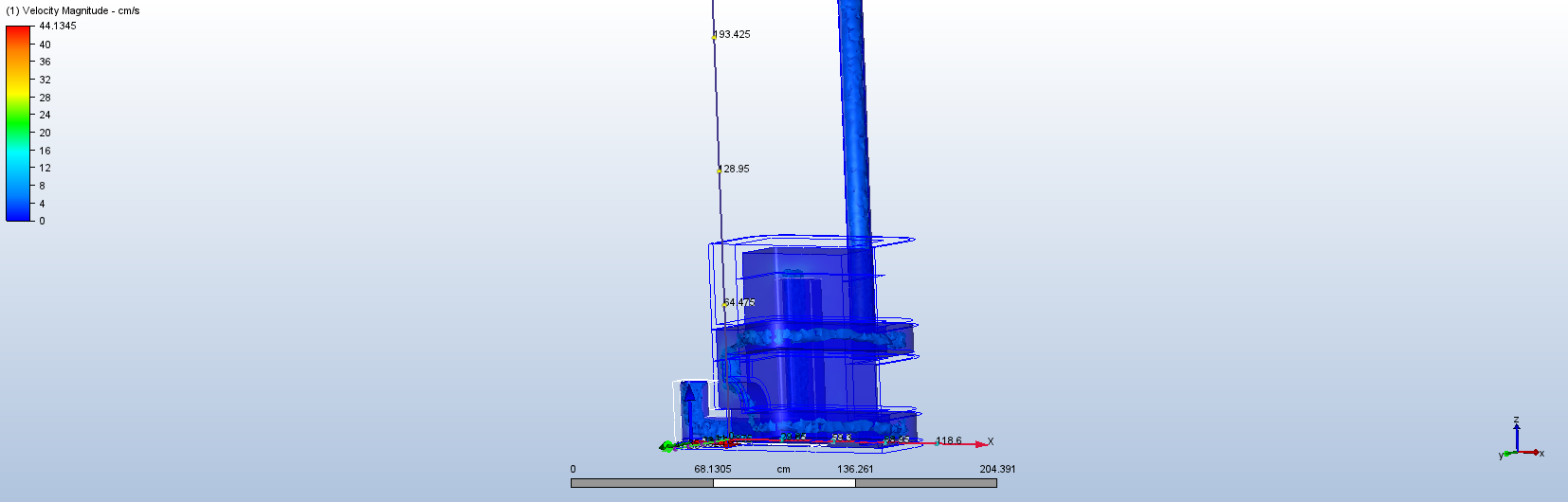Click the 128.95 vertical axis marker
This screenshot has height=502, width=1568.
[734, 169]
